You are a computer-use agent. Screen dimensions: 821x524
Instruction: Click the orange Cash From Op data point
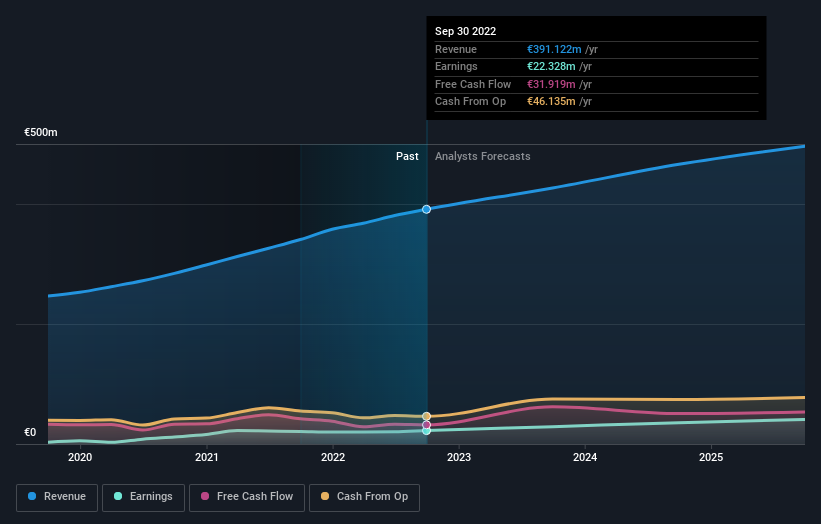(427, 417)
